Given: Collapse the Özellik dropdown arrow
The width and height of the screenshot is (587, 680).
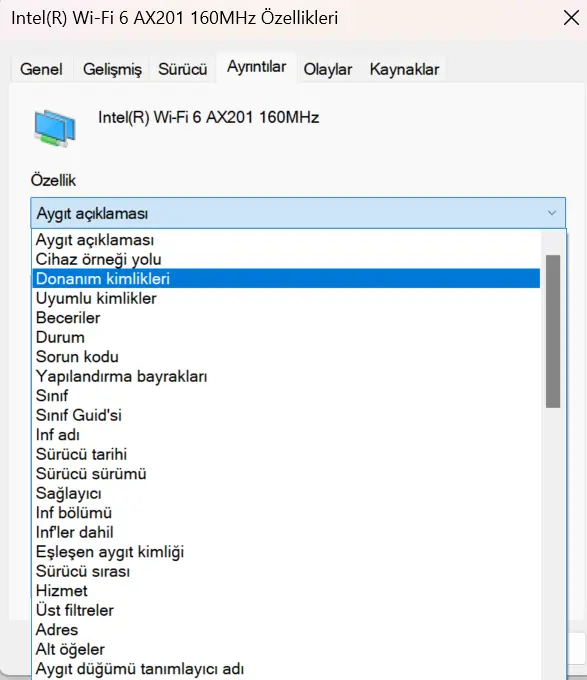Looking at the screenshot, I should [x=551, y=213].
